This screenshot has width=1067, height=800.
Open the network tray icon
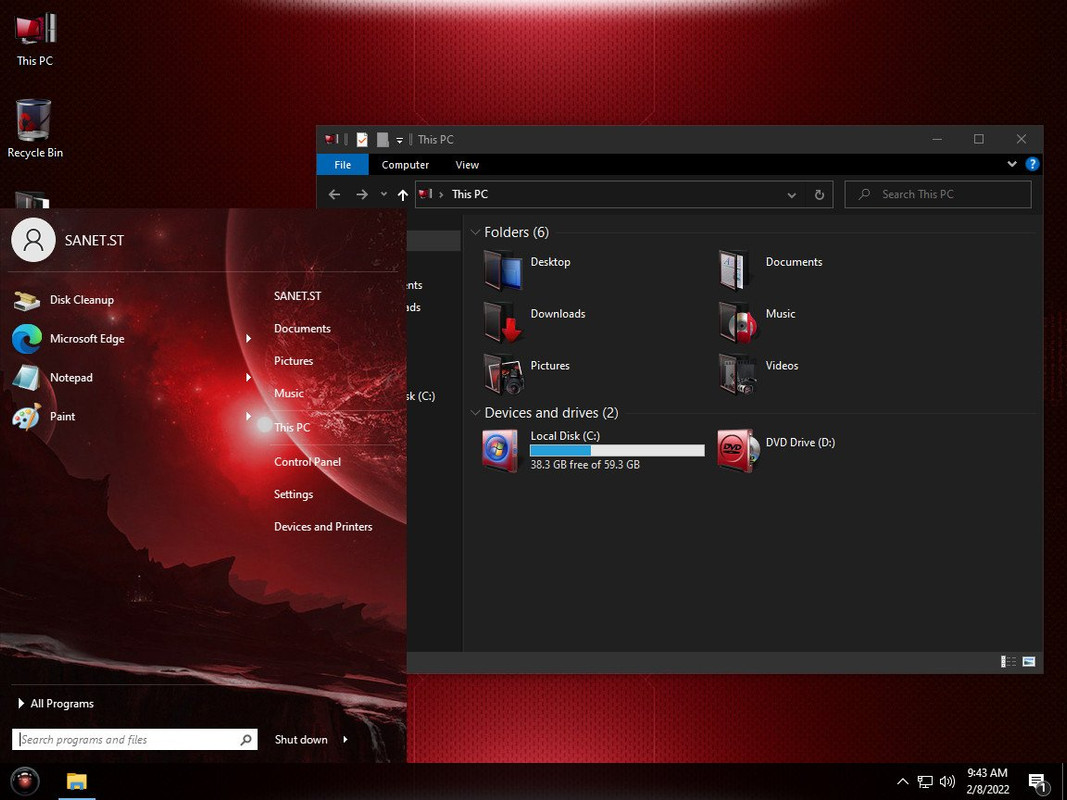925,782
